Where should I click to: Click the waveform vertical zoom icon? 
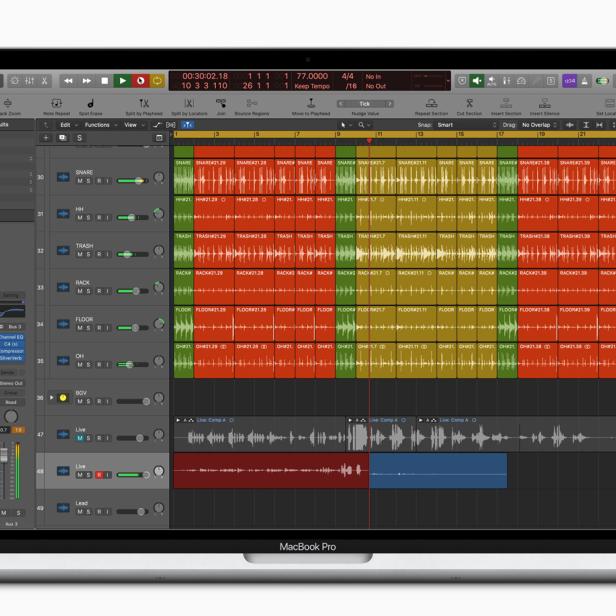[x=570, y=125]
